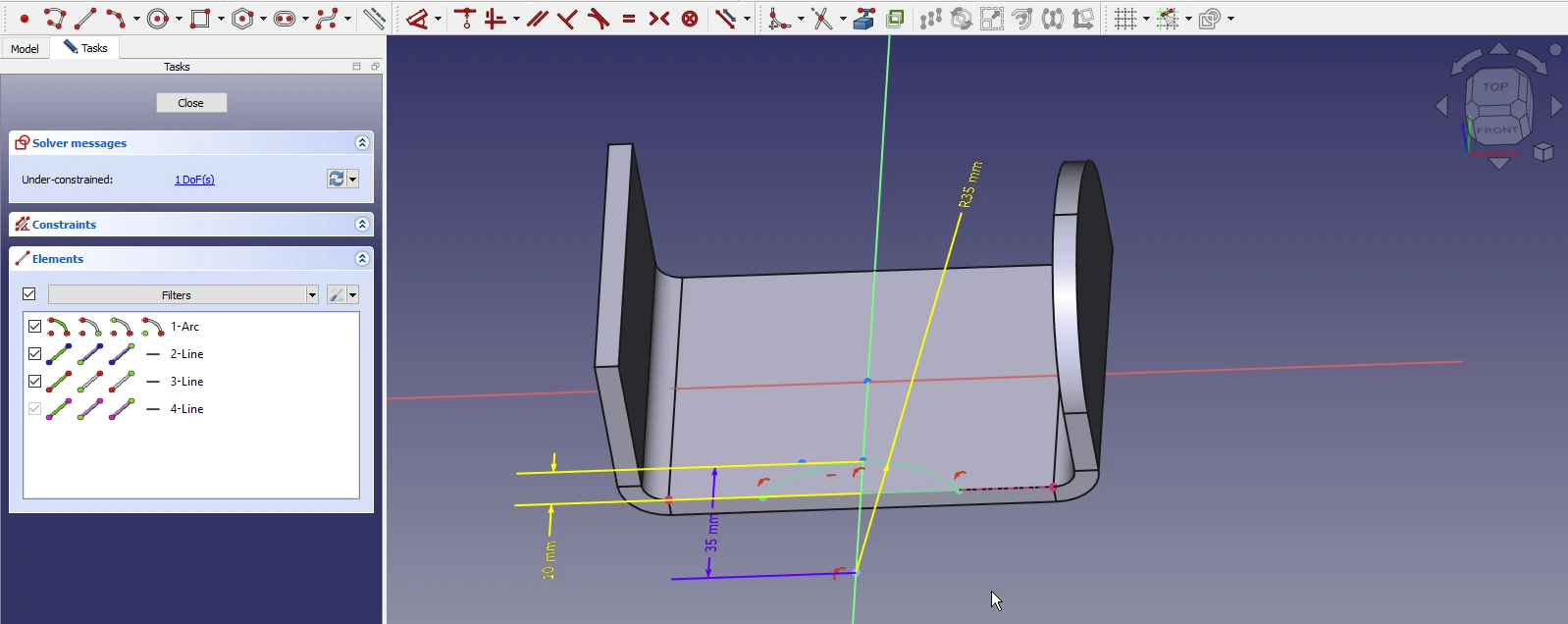Click the TOP face of navigation cube
This screenshot has width=1568, height=624.
pyautogui.click(x=1495, y=87)
